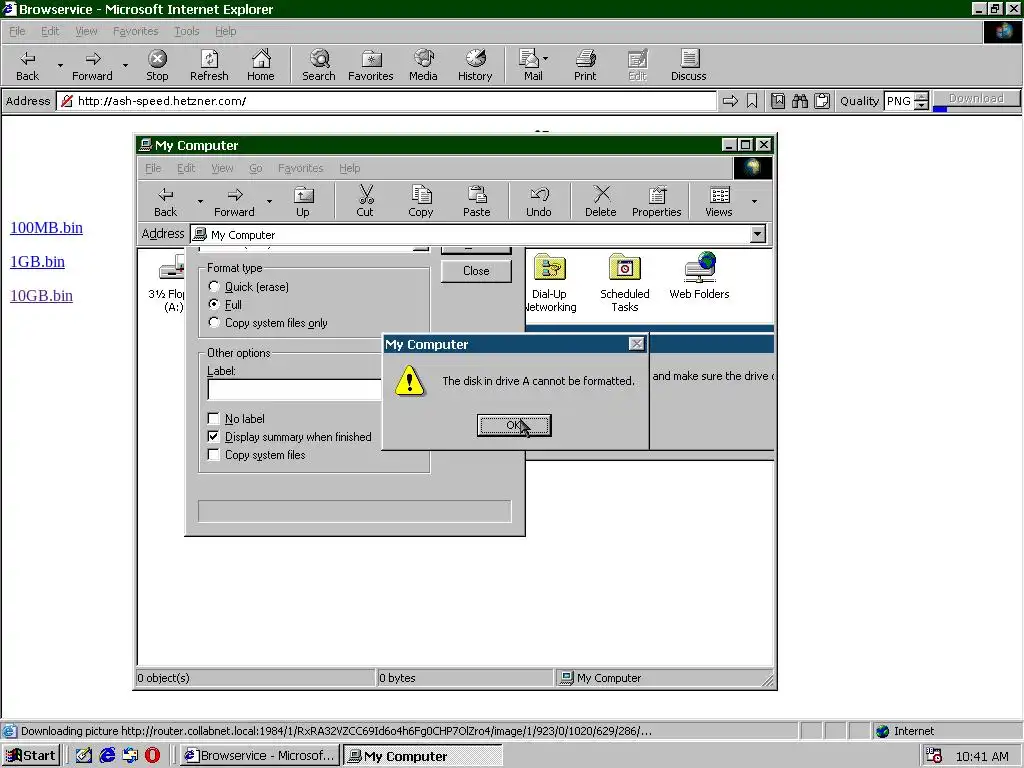Select the Scheduled Tasks icon
1024x768 pixels.
[x=625, y=282]
